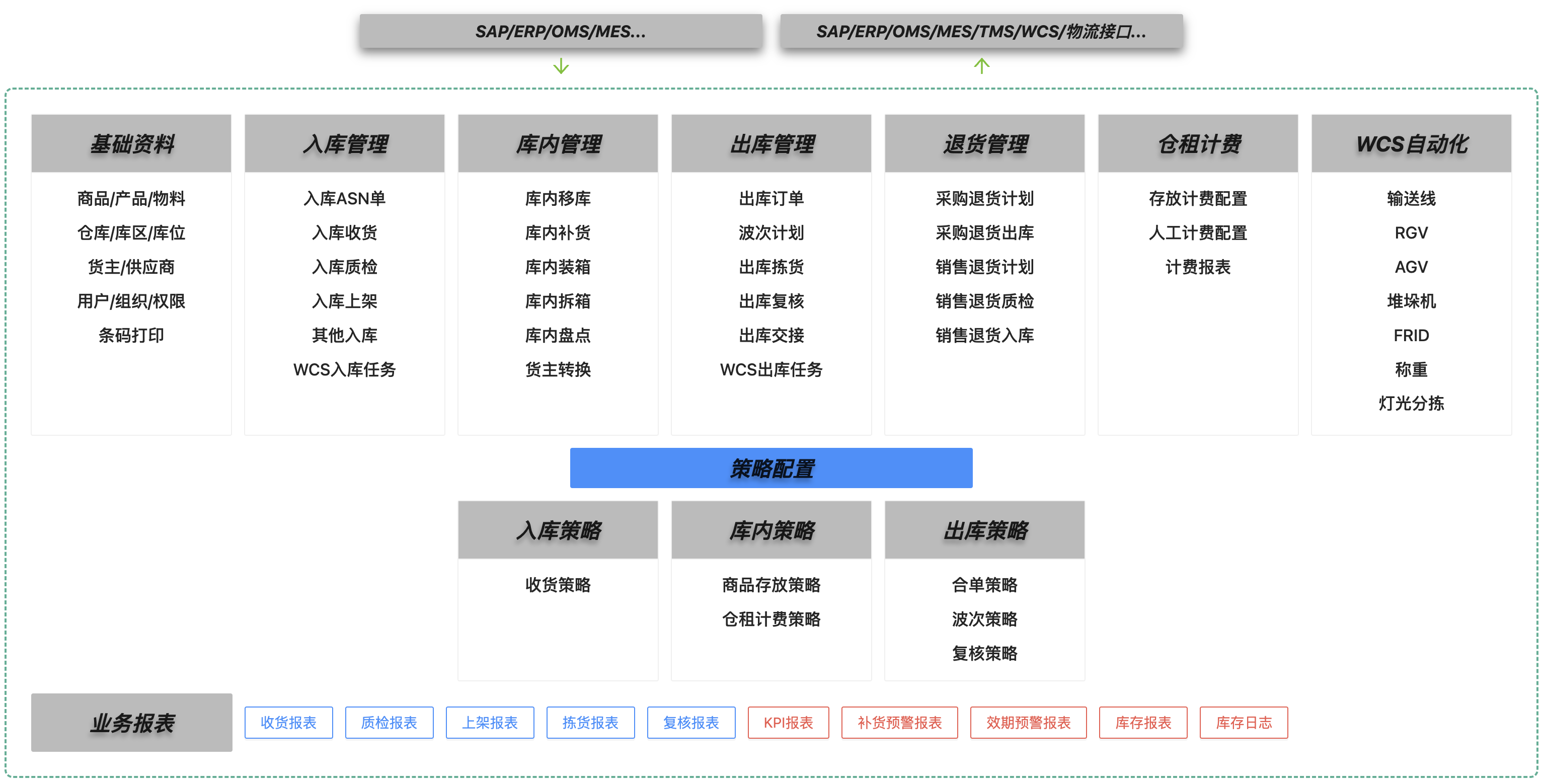Select the 入库管理 module header
The height and width of the screenshot is (784, 1544).
(345, 144)
